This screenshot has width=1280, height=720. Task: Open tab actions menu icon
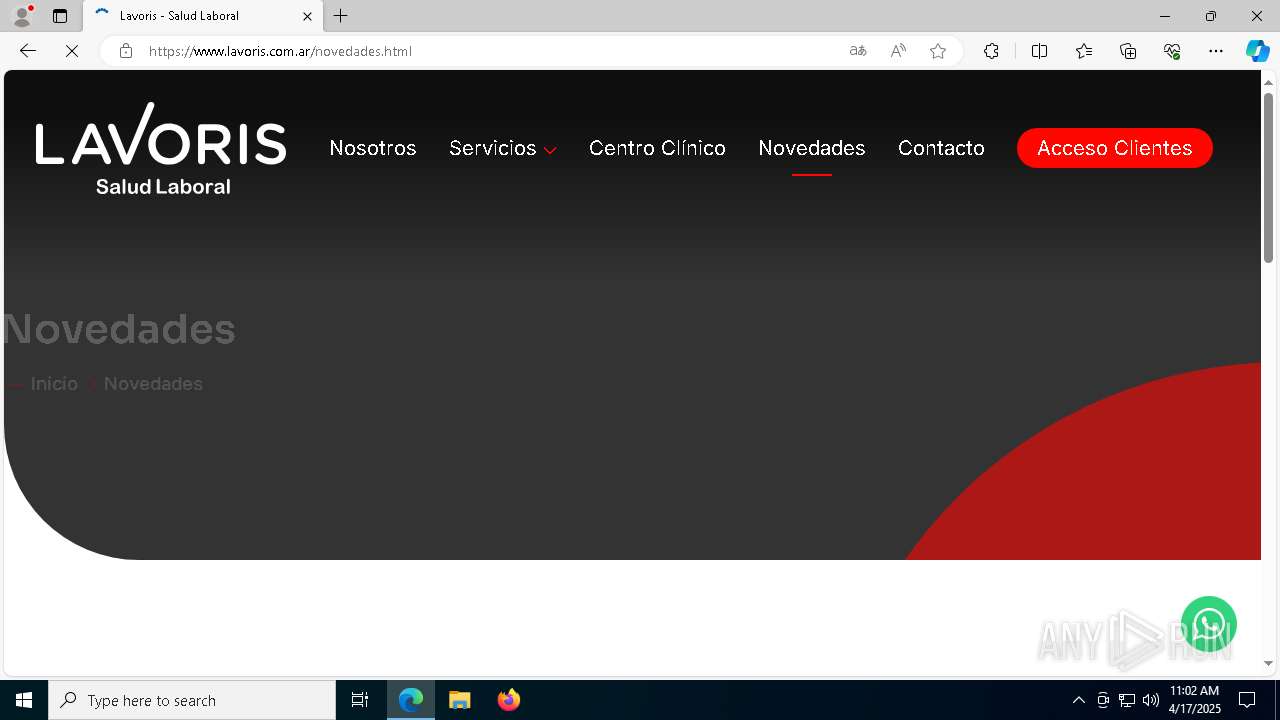pyautogui.click(x=60, y=16)
